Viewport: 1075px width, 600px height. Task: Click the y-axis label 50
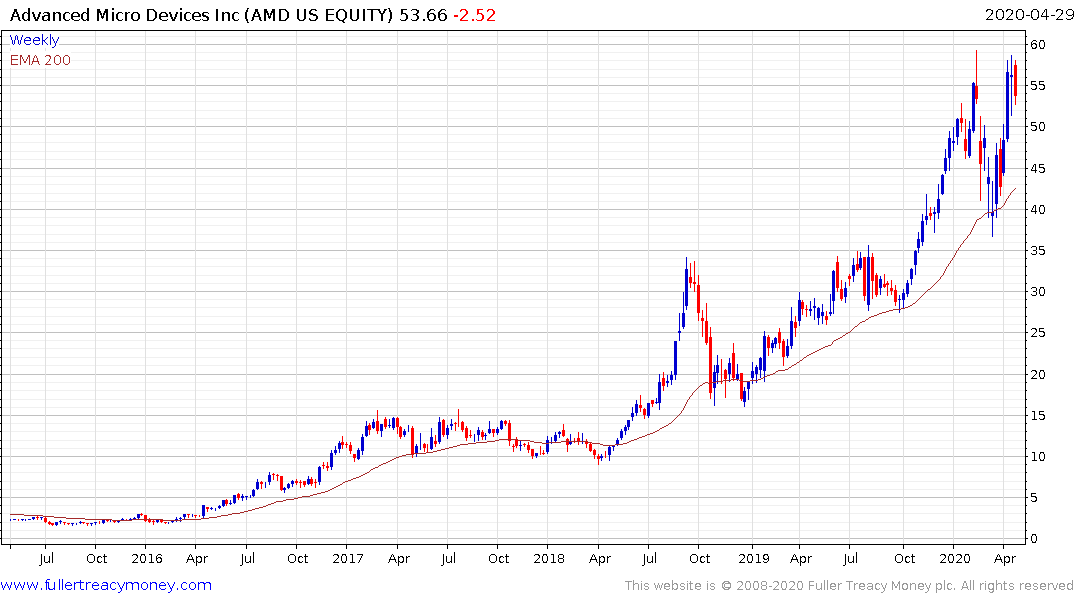[1037, 127]
